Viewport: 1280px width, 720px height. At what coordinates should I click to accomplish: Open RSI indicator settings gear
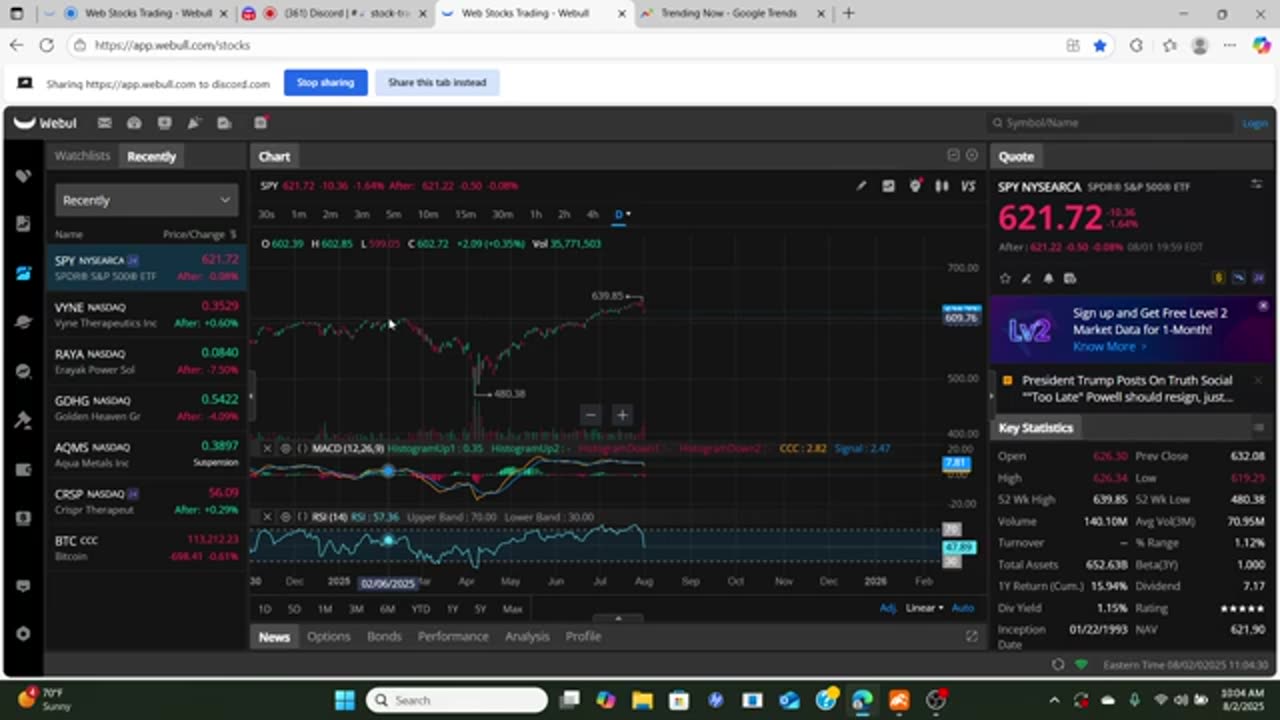point(285,517)
